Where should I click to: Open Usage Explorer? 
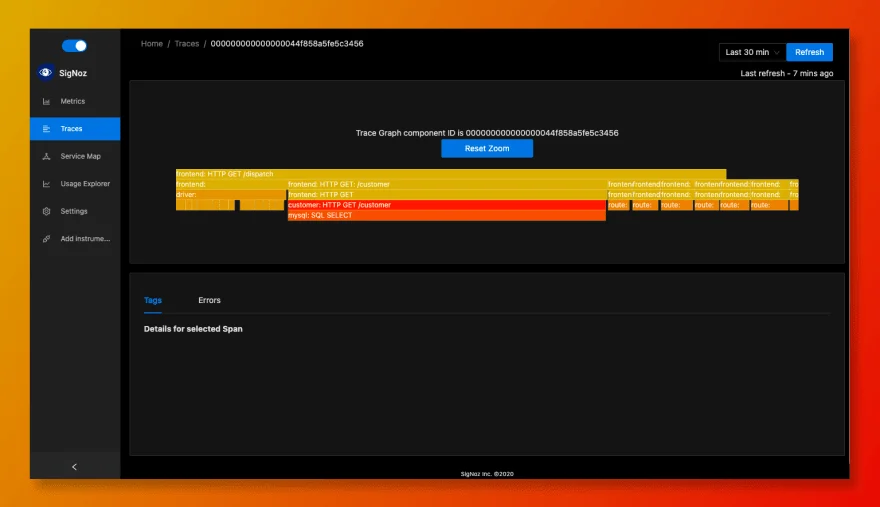tap(75, 184)
